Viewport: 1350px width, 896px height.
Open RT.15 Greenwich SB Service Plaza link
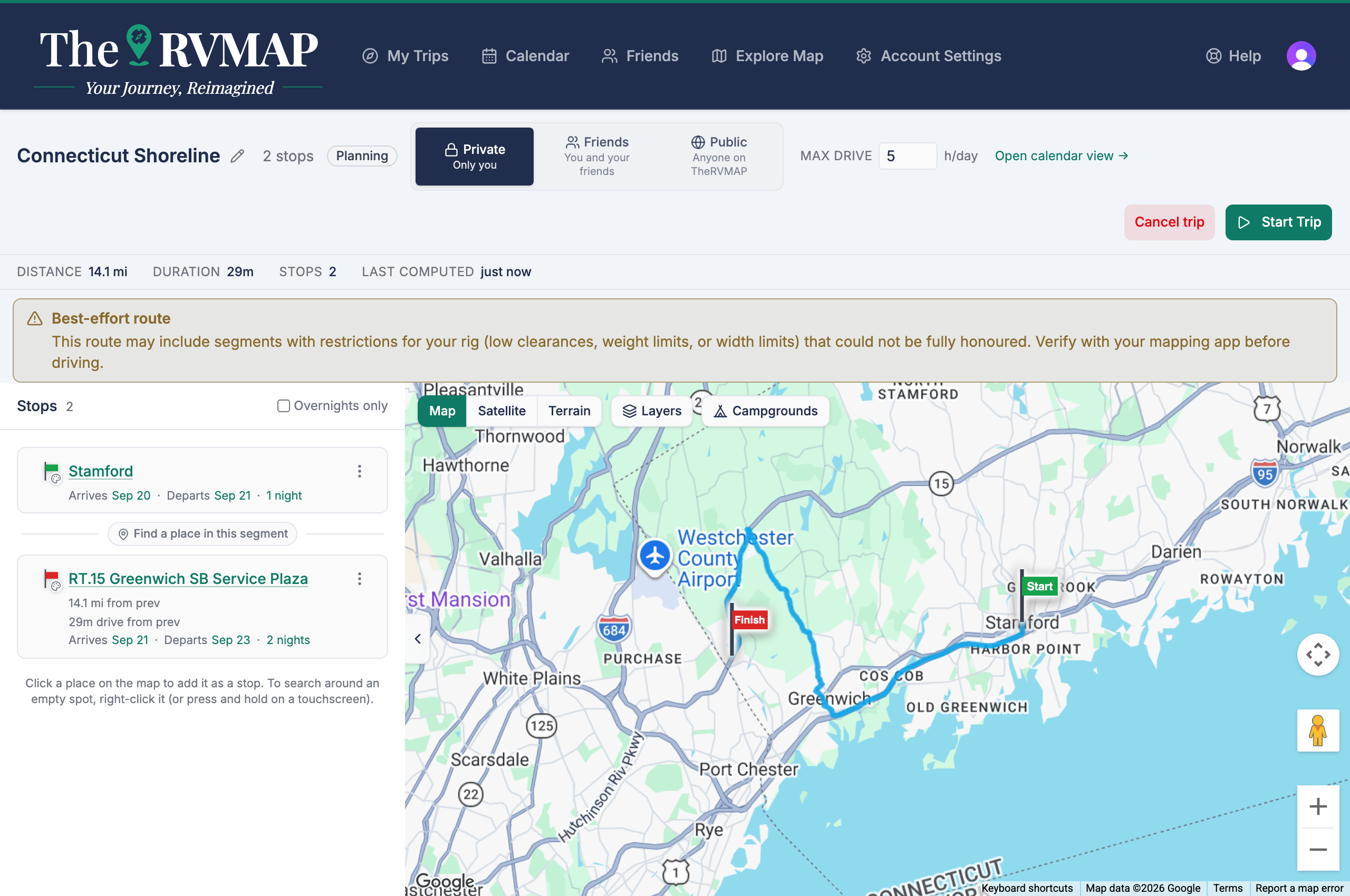[x=188, y=579]
